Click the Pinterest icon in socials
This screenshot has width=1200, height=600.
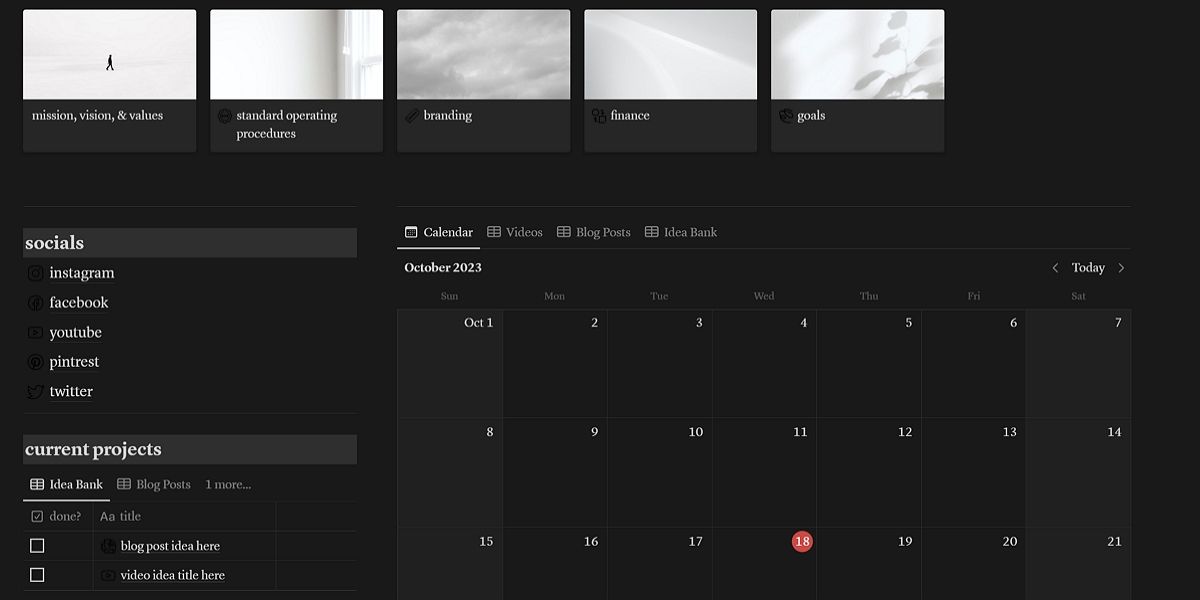click(x=35, y=362)
